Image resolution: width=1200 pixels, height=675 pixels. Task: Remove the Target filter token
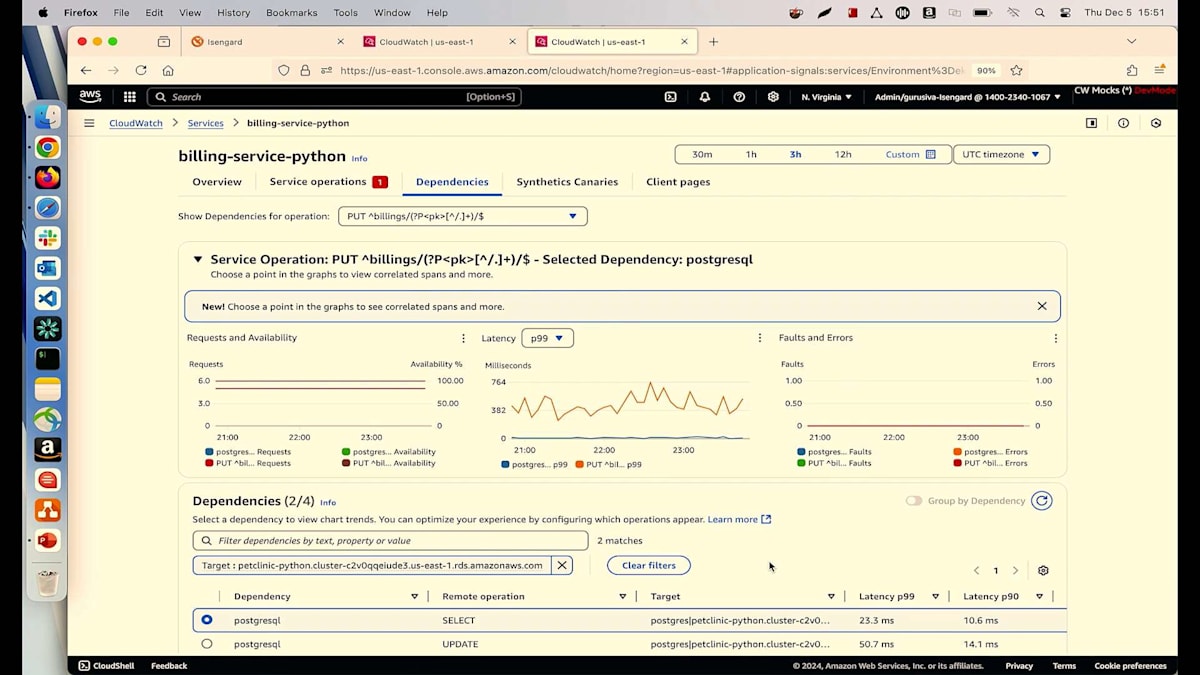coord(562,565)
